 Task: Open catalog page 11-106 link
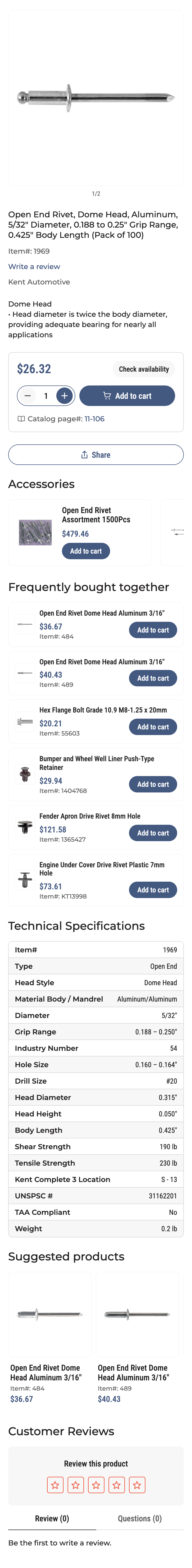coord(94,419)
